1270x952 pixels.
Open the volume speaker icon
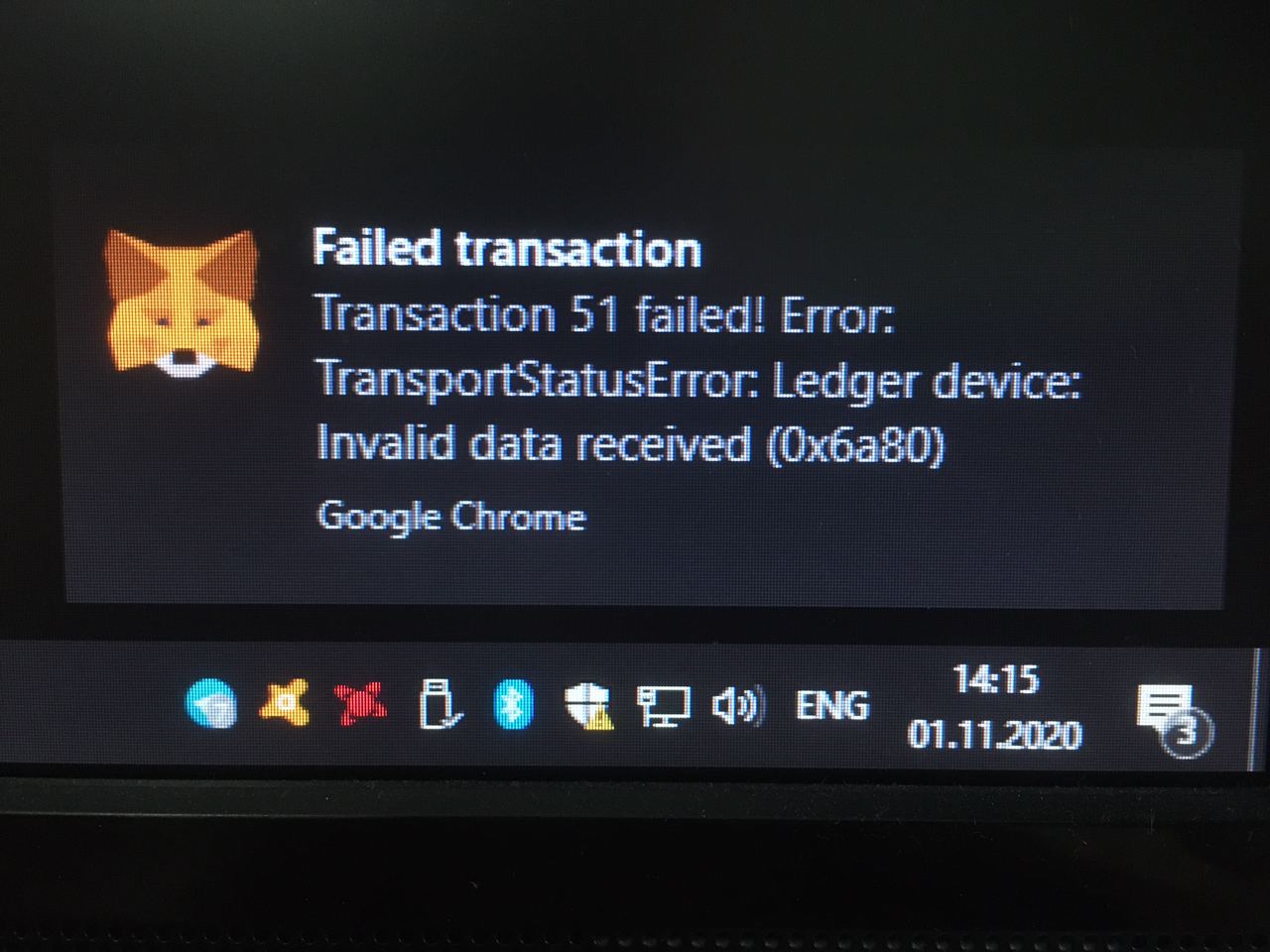click(738, 705)
